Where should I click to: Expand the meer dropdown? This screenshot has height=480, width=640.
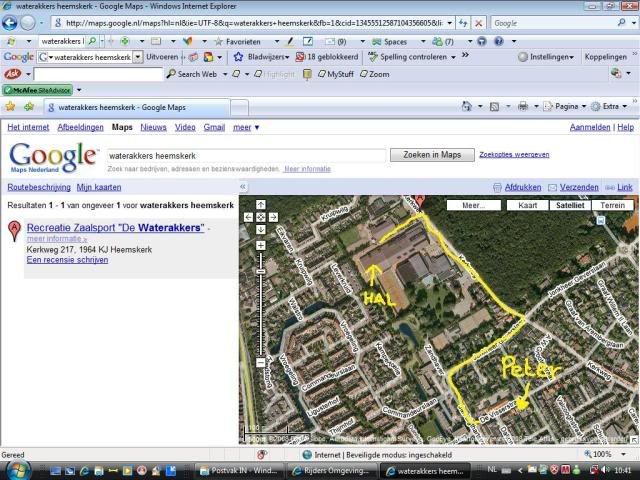coord(246,127)
